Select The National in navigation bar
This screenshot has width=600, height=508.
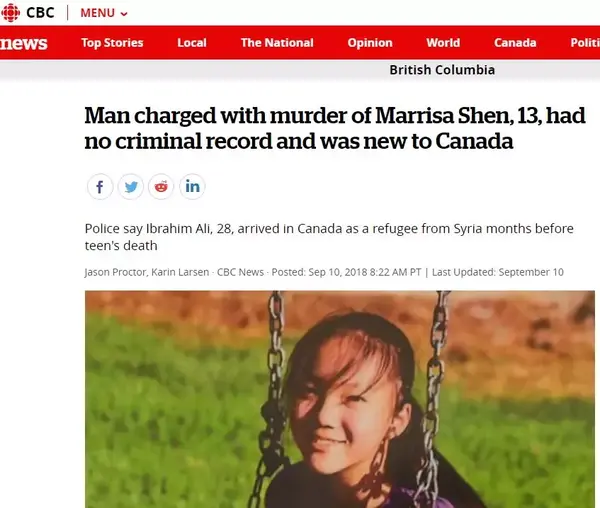pyautogui.click(x=277, y=42)
